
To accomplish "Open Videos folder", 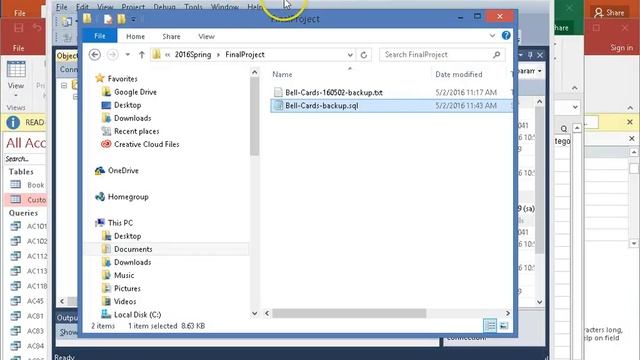I will 125,301.
